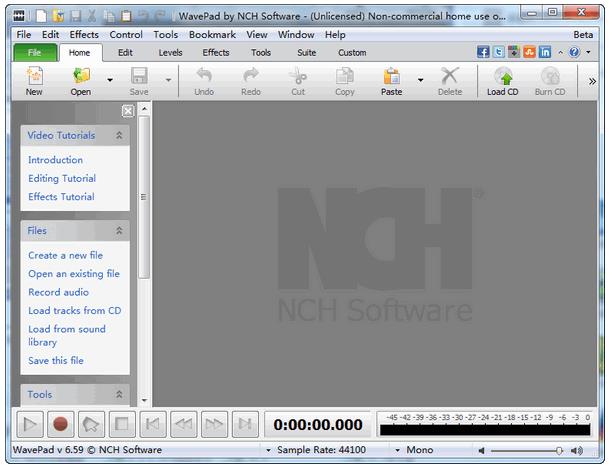Viewport: 609px width, 469px height.
Task: Open the Control menu
Action: coord(126,35)
